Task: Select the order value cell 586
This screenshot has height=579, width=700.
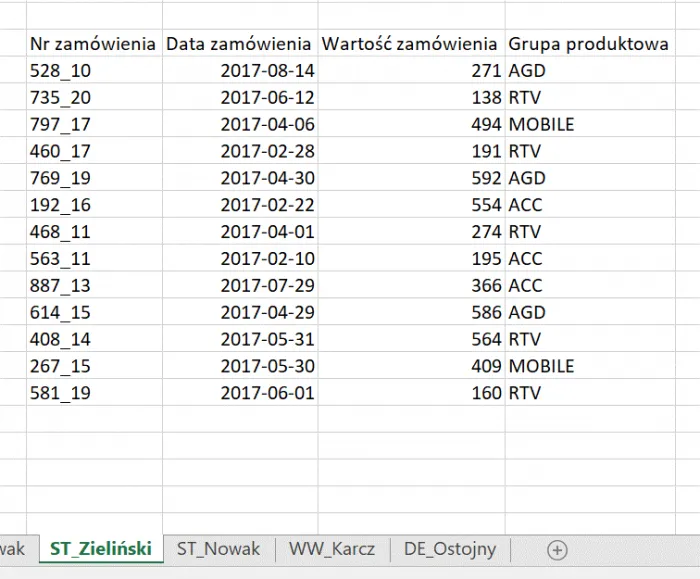Action: point(485,312)
